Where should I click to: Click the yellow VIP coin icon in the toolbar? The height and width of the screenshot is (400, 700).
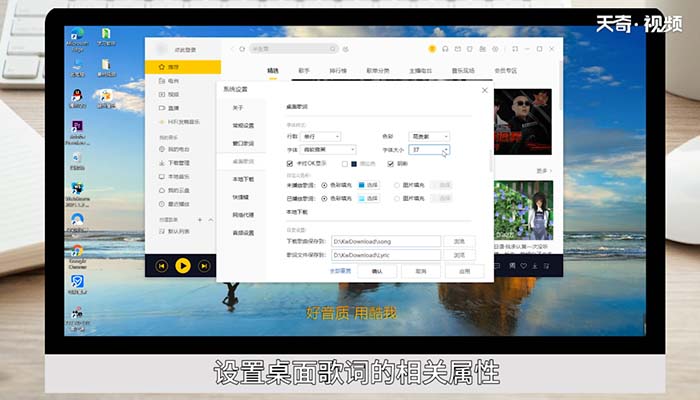coord(432,49)
